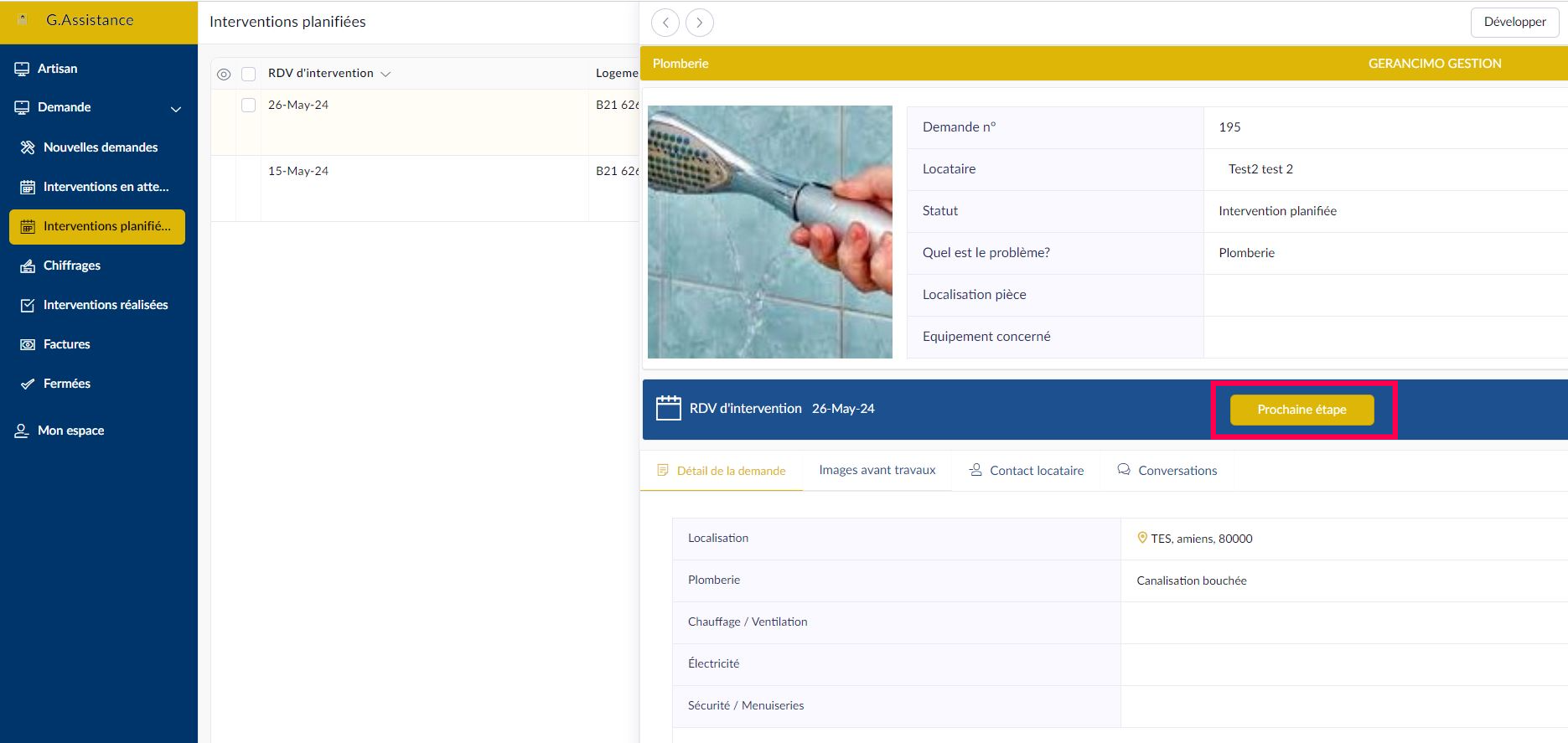
Task: Click the Mon espace user icon
Action: [22, 431]
